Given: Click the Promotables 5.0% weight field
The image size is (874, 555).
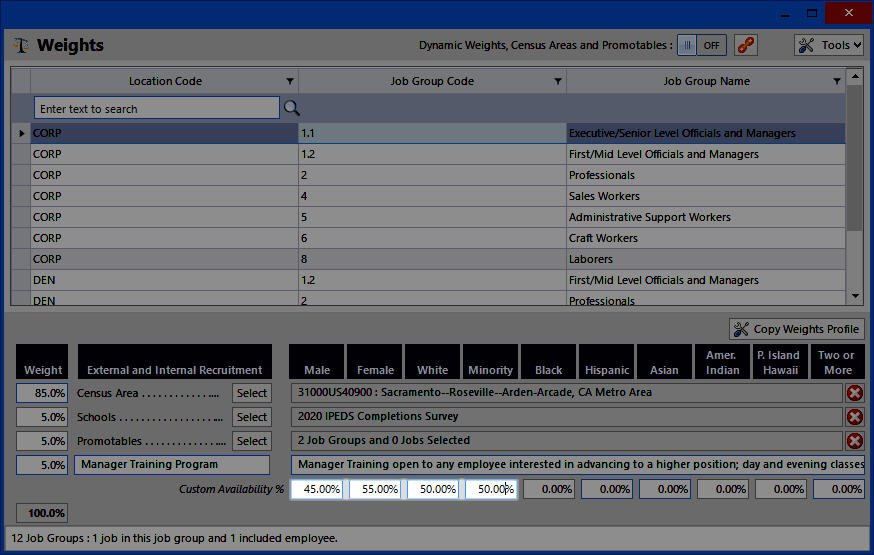Looking at the screenshot, I should coord(42,441).
